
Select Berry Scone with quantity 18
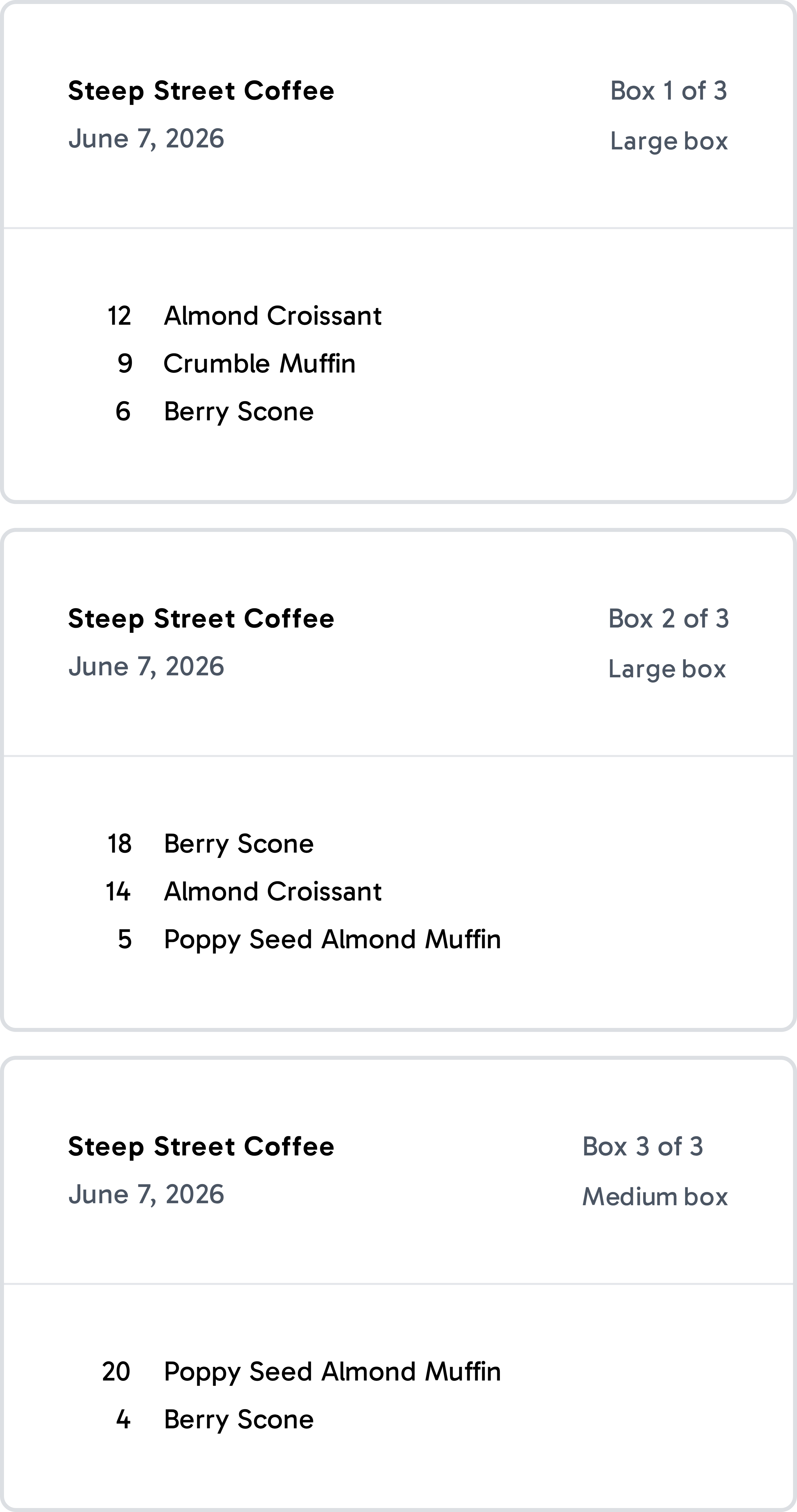pos(238,844)
